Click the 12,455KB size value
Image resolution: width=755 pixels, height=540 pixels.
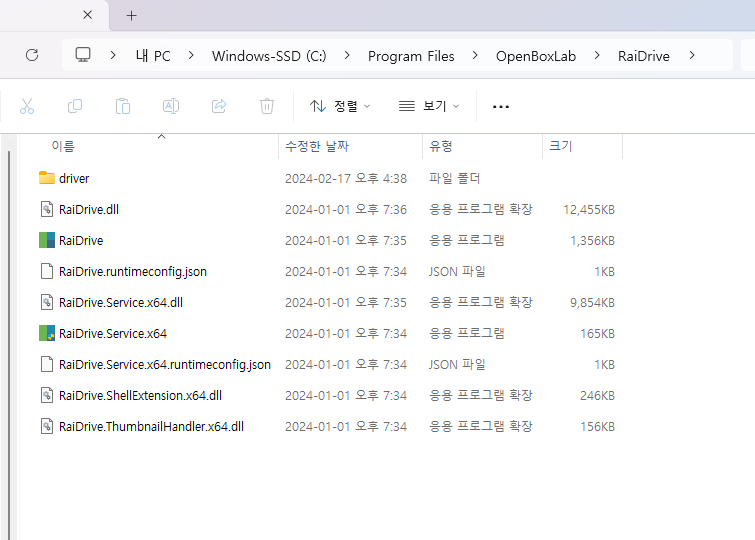point(589,210)
